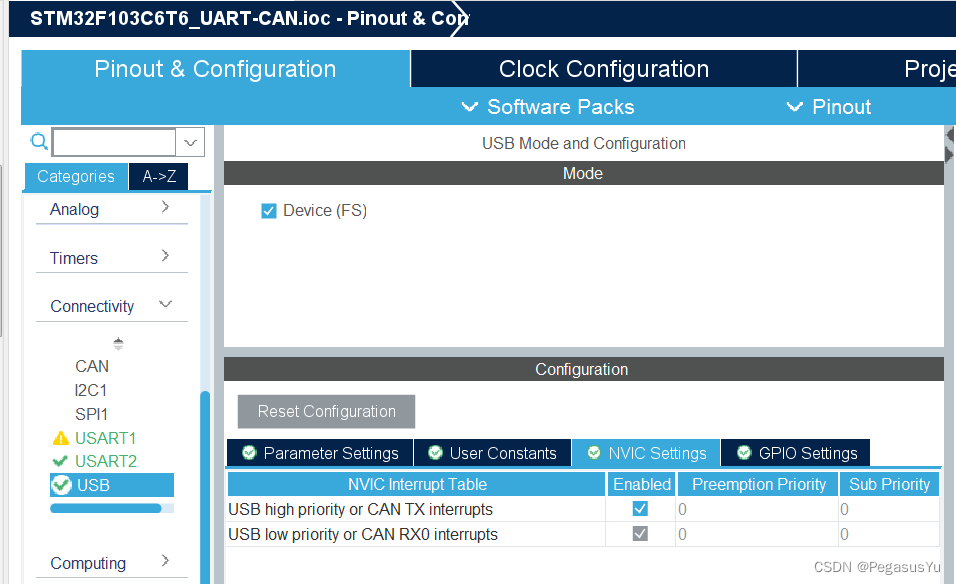Screen dimensions: 956x584
Task: Click the warning icon beside USART1
Action: [59, 437]
